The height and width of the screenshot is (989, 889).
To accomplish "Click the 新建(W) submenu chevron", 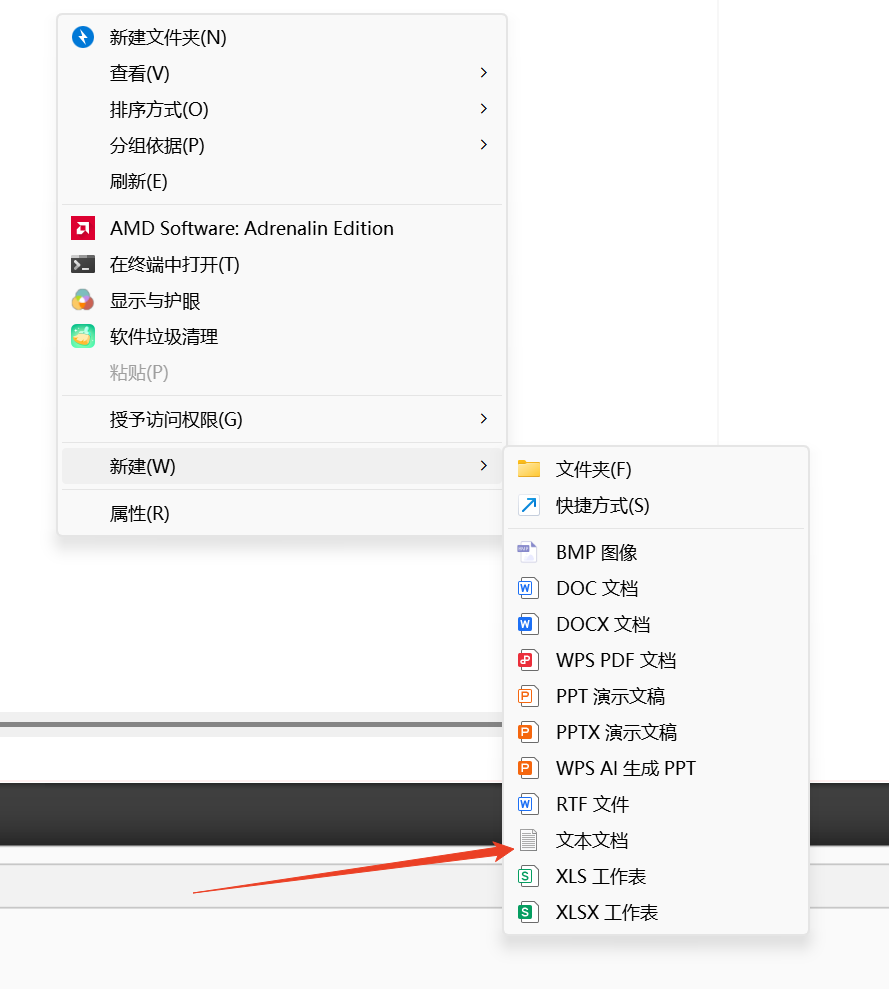I will (x=483, y=465).
